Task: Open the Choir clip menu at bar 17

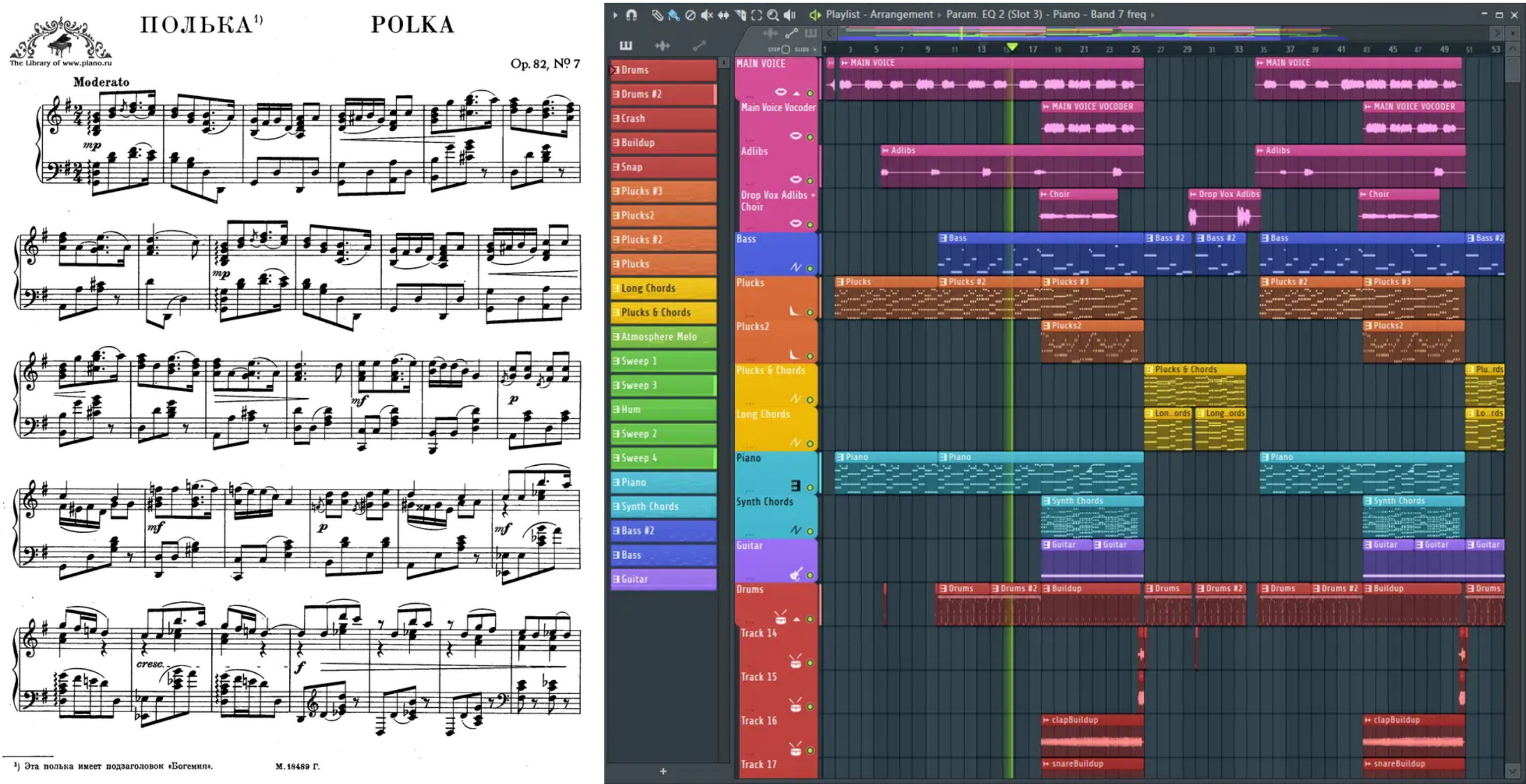Action: (1044, 194)
